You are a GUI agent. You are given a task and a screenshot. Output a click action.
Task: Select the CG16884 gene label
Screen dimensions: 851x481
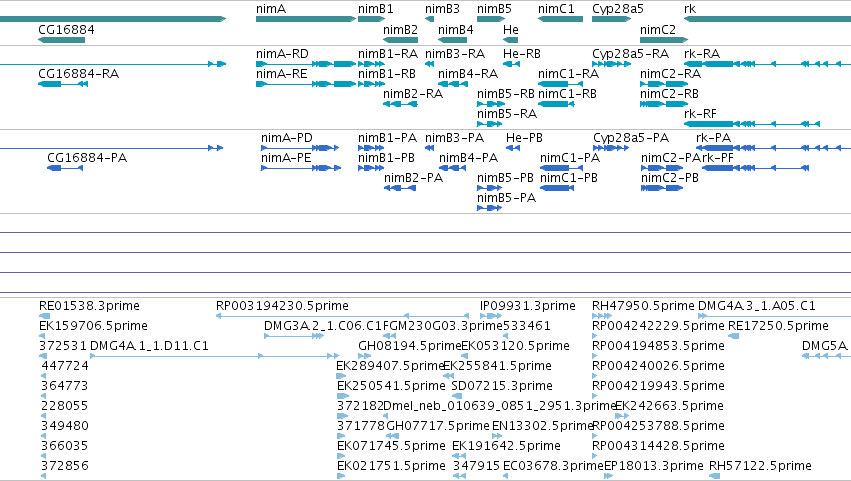tap(66, 29)
